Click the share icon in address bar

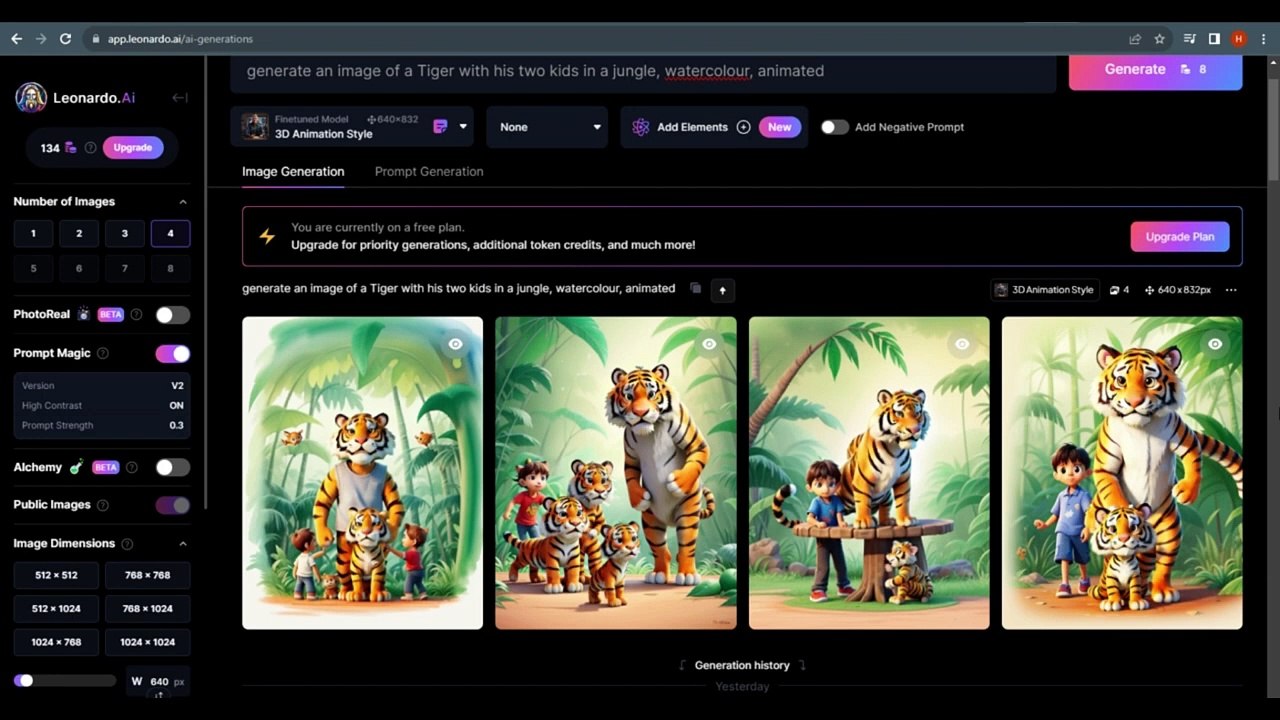click(1135, 39)
